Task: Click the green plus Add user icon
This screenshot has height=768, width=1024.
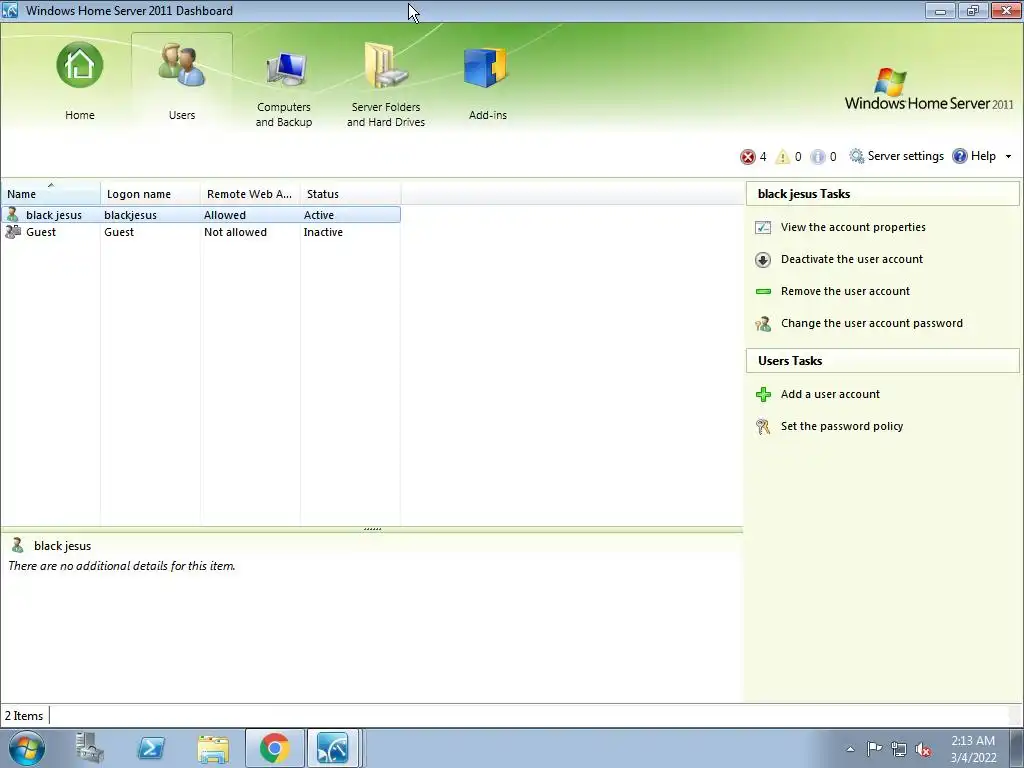Action: click(763, 394)
